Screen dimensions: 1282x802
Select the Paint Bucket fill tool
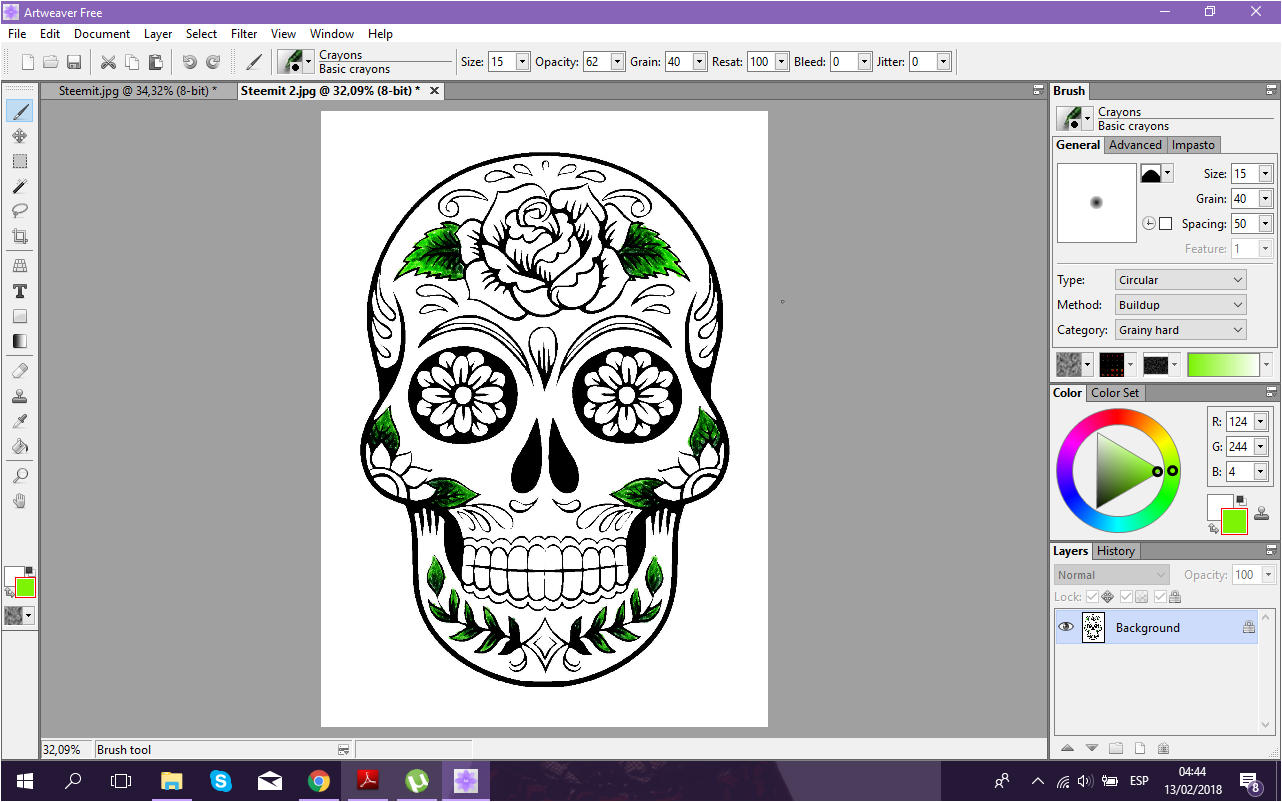(19, 446)
